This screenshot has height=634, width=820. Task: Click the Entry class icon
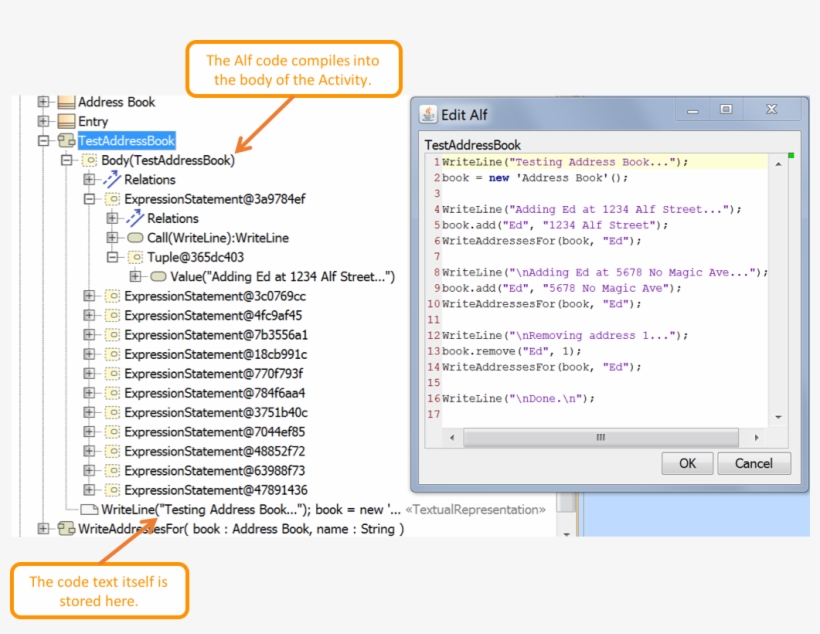[x=66, y=121]
